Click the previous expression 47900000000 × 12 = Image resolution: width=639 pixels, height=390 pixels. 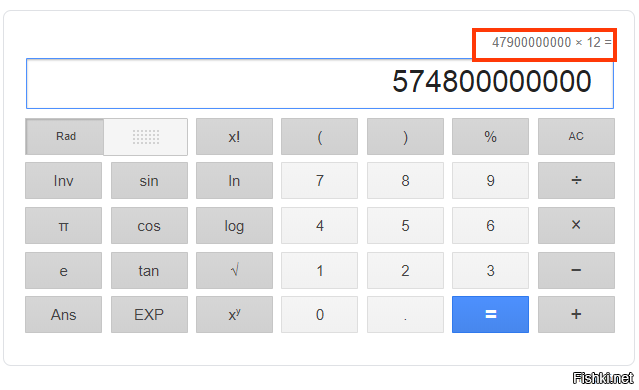tap(552, 42)
